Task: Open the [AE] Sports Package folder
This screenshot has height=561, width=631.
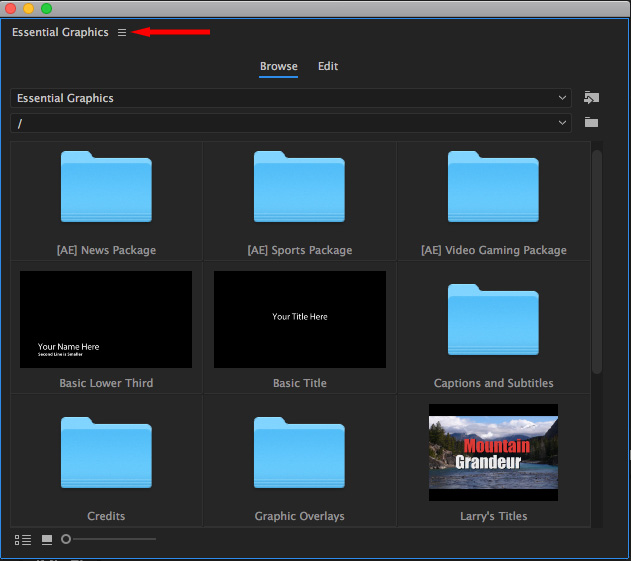Action: (299, 187)
